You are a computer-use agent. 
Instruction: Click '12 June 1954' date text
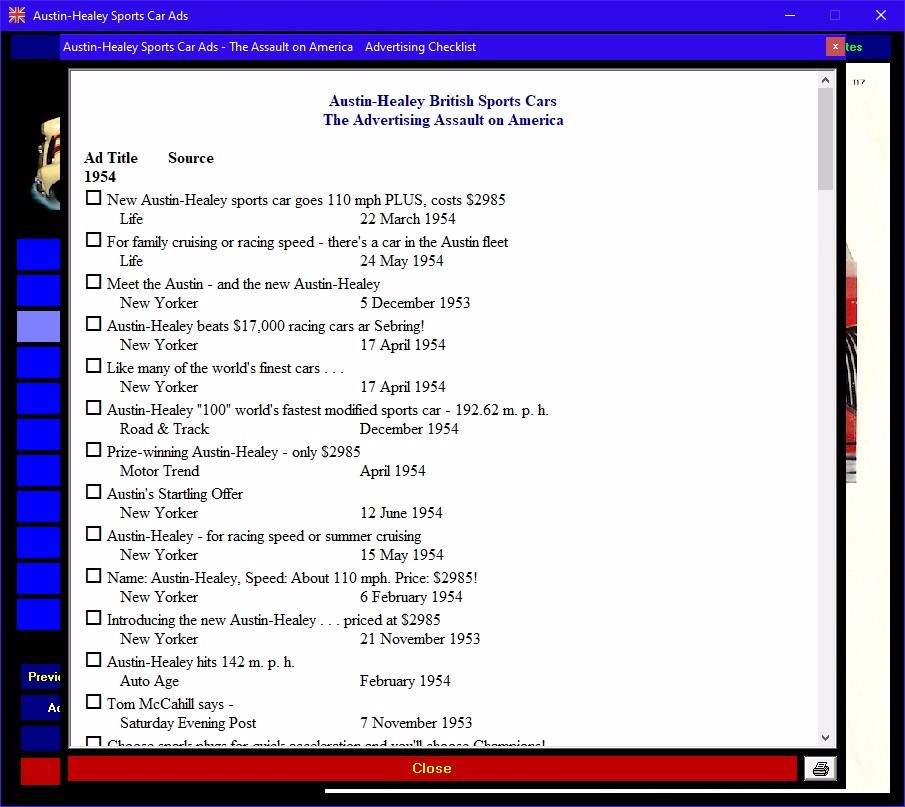[x=401, y=513]
